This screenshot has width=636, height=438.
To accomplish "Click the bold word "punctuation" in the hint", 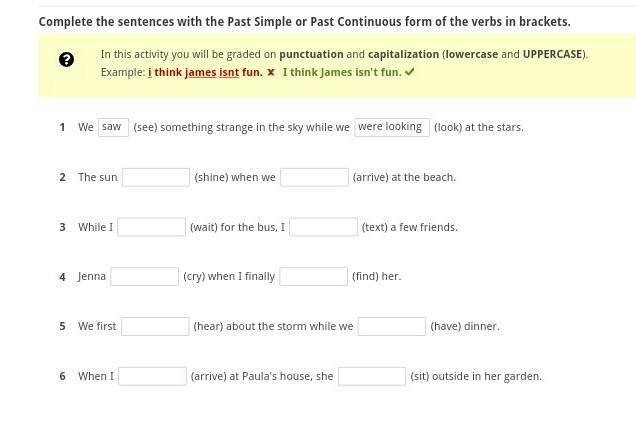I will click(310, 55).
